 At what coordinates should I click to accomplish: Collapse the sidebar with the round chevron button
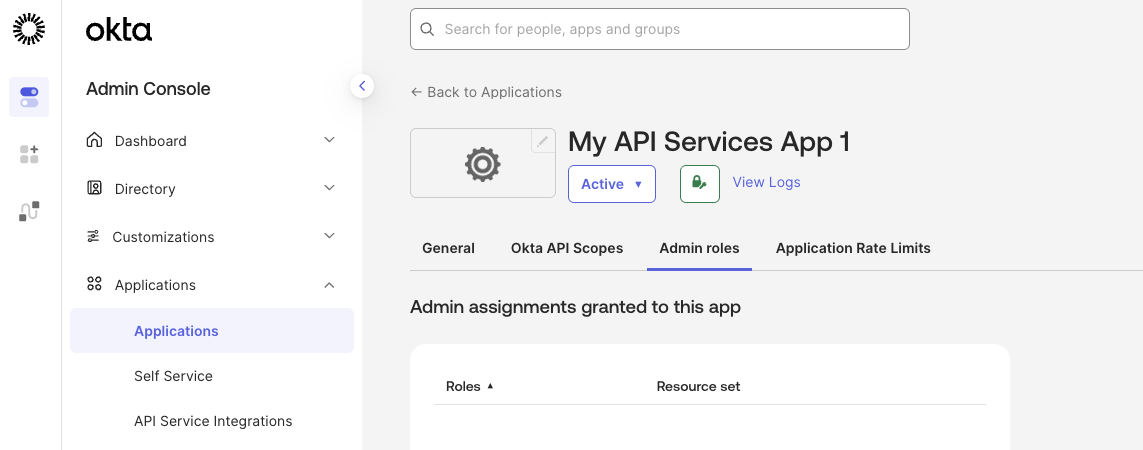point(362,86)
